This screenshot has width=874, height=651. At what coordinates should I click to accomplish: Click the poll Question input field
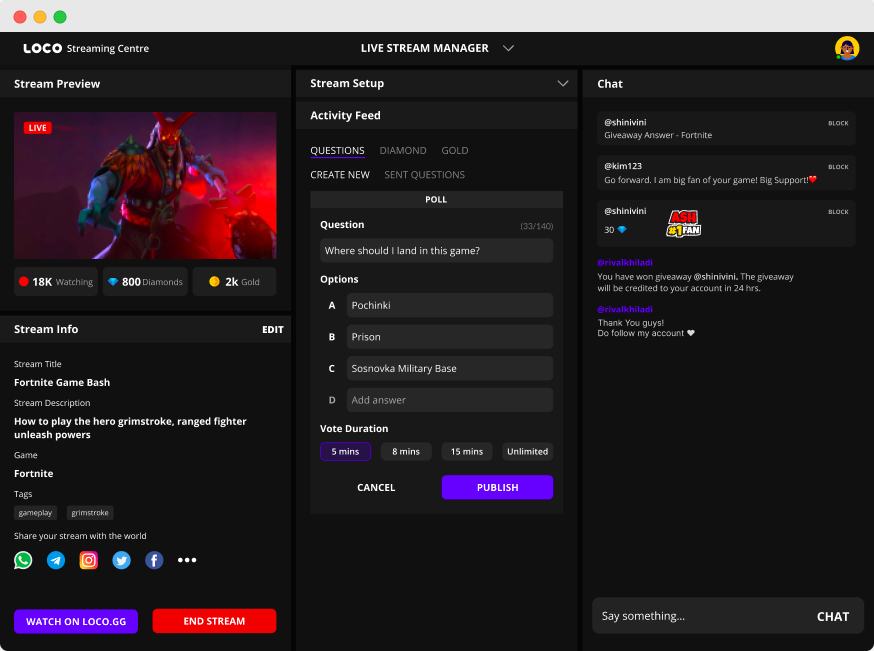436,251
